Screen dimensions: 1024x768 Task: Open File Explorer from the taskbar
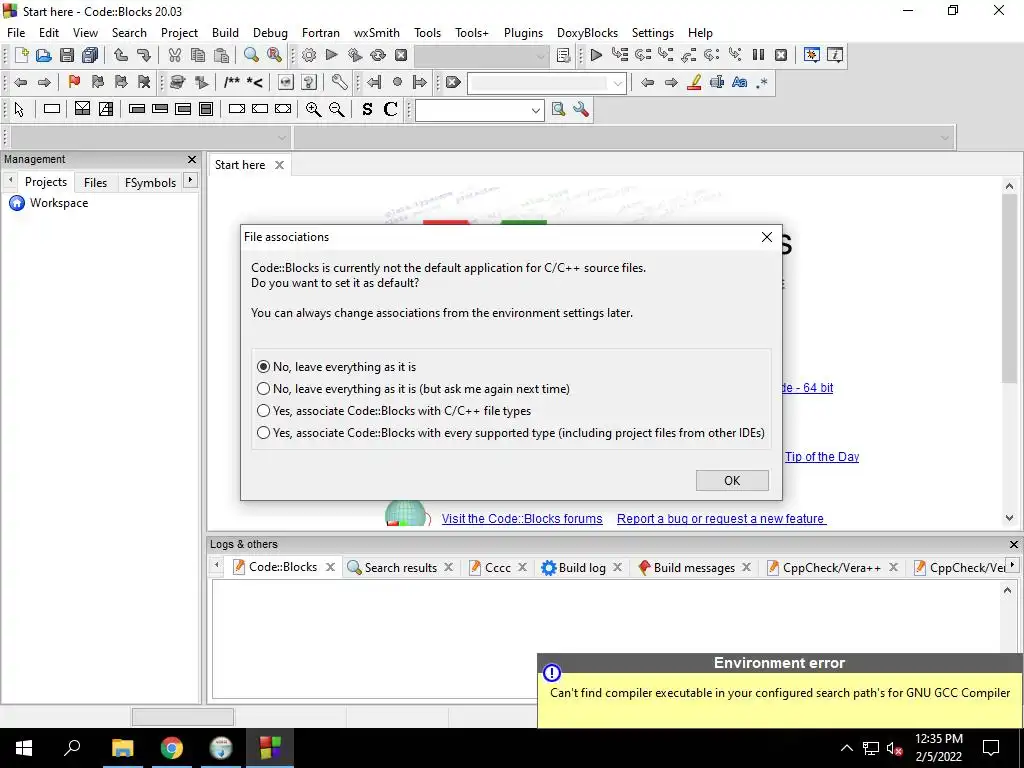pos(122,748)
